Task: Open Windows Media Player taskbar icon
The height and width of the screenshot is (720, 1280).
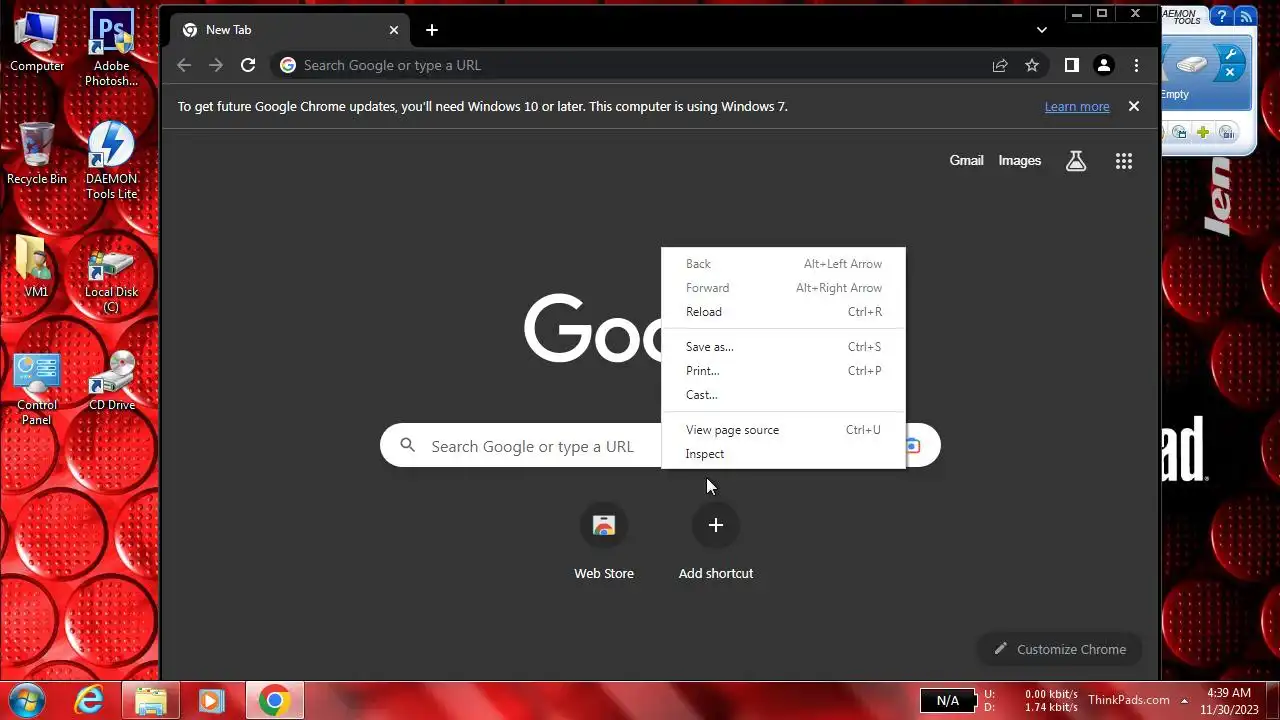Action: coord(212,701)
